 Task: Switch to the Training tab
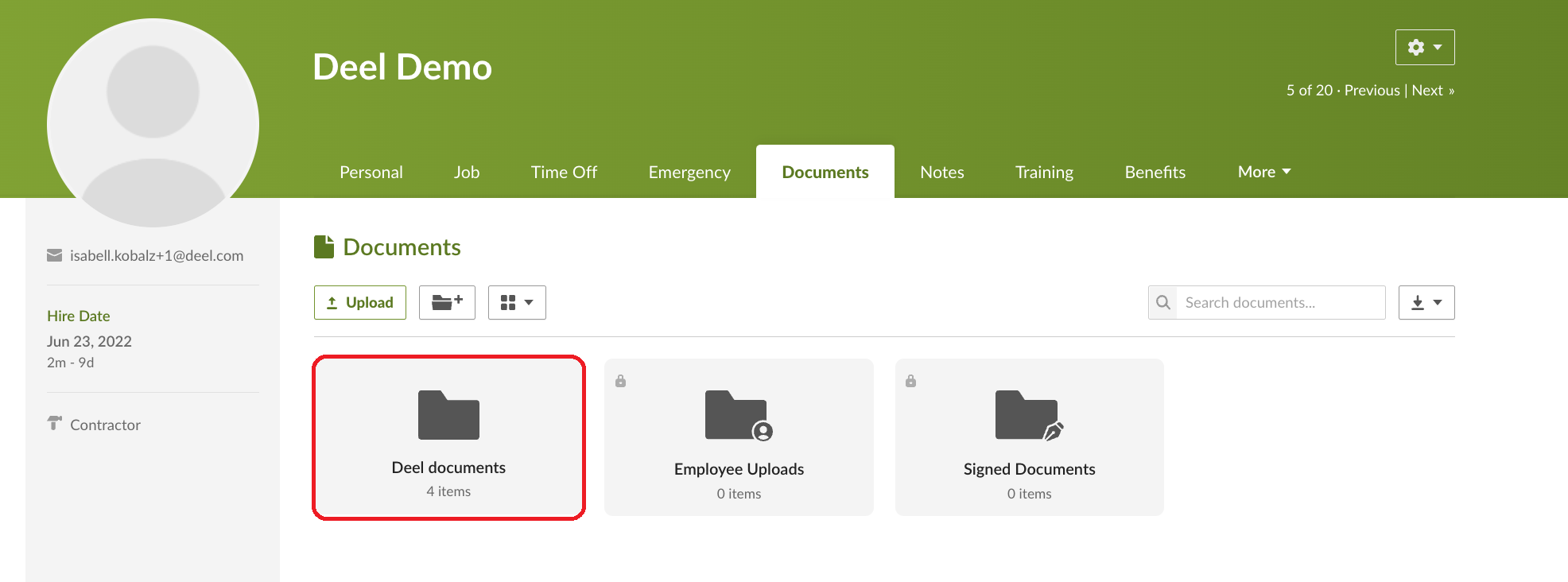[x=1044, y=172]
